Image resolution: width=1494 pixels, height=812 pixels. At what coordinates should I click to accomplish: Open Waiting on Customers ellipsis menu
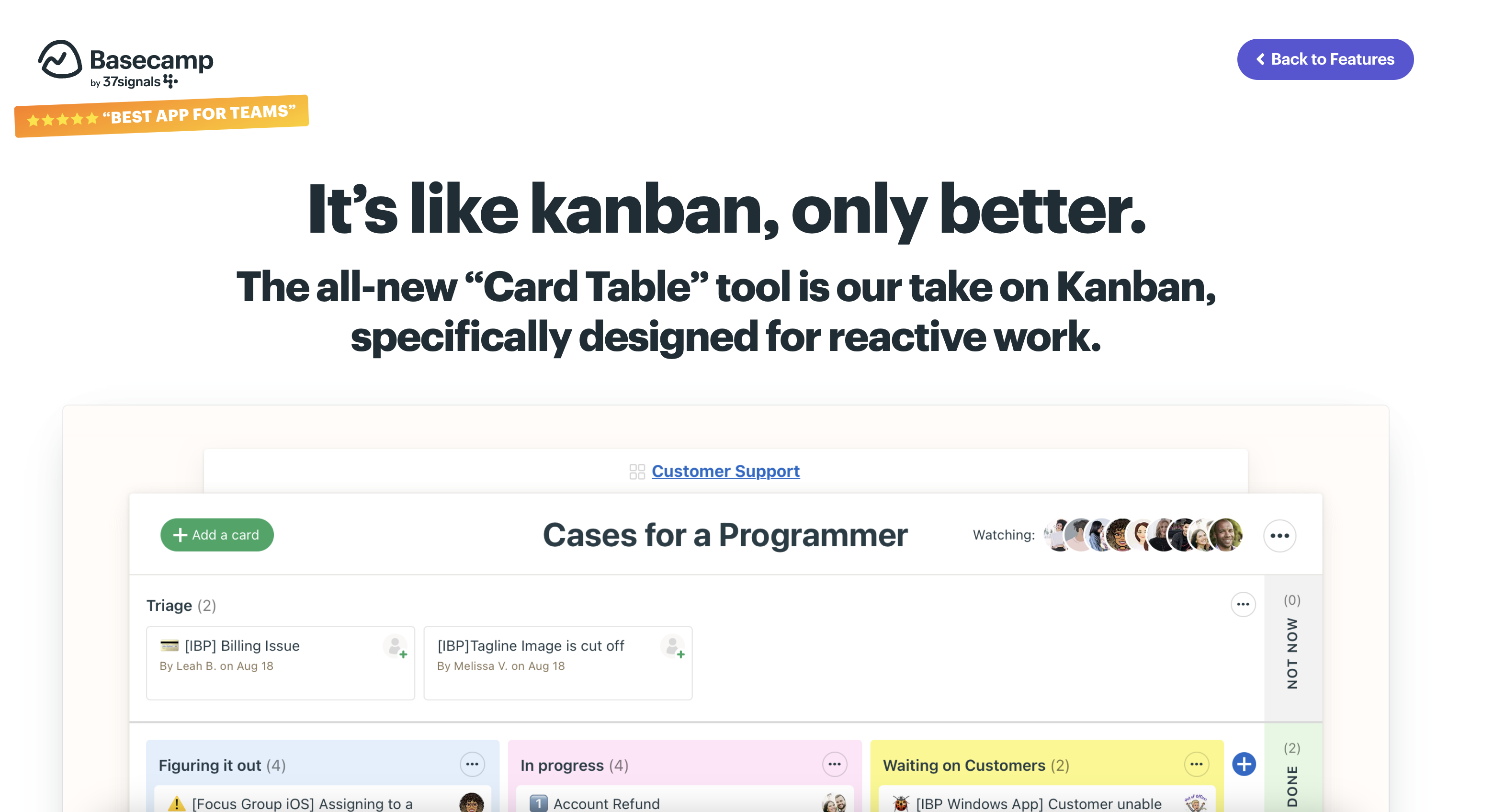(1197, 765)
